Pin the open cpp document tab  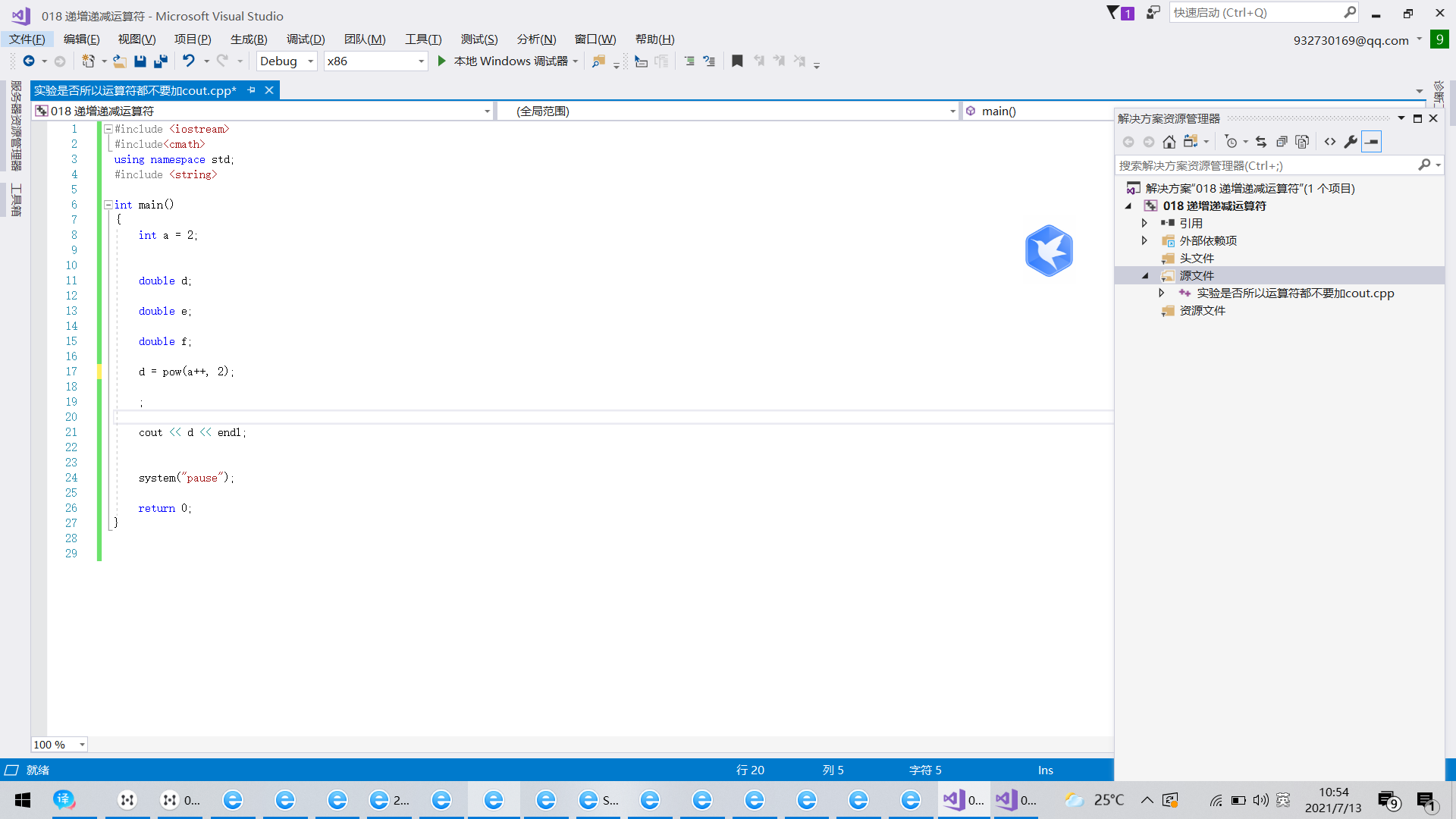pos(251,90)
